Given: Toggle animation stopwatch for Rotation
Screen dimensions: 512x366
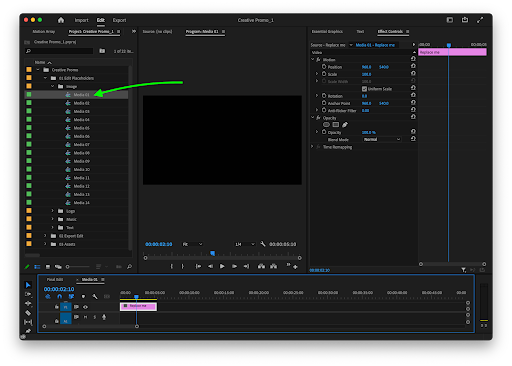Looking at the screenshot, I should [324, 96].
